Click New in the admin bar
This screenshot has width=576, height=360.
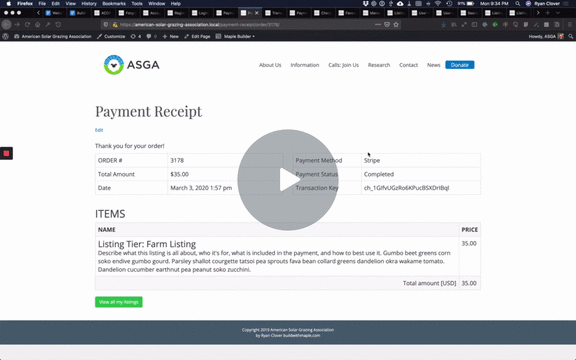tap(170, 36)
